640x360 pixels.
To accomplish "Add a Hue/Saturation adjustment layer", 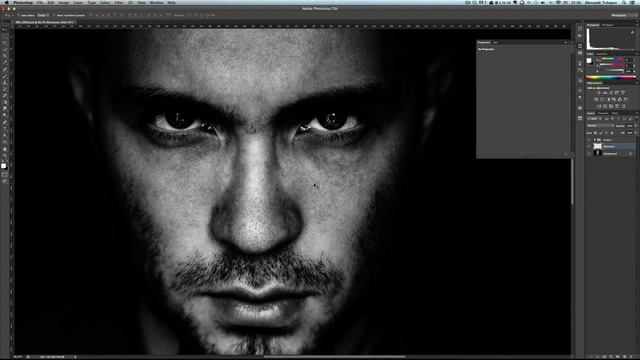I will tap(596, 99).
